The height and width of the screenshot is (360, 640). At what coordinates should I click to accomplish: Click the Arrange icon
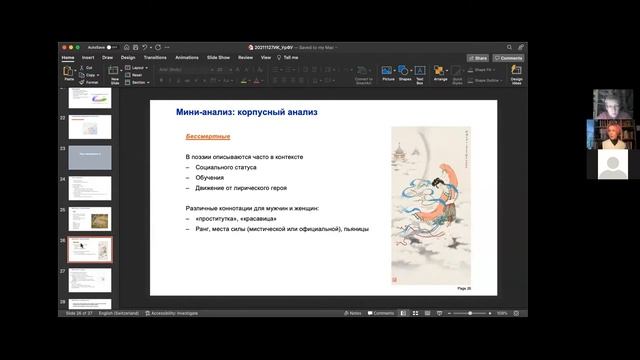click(439, 71)
